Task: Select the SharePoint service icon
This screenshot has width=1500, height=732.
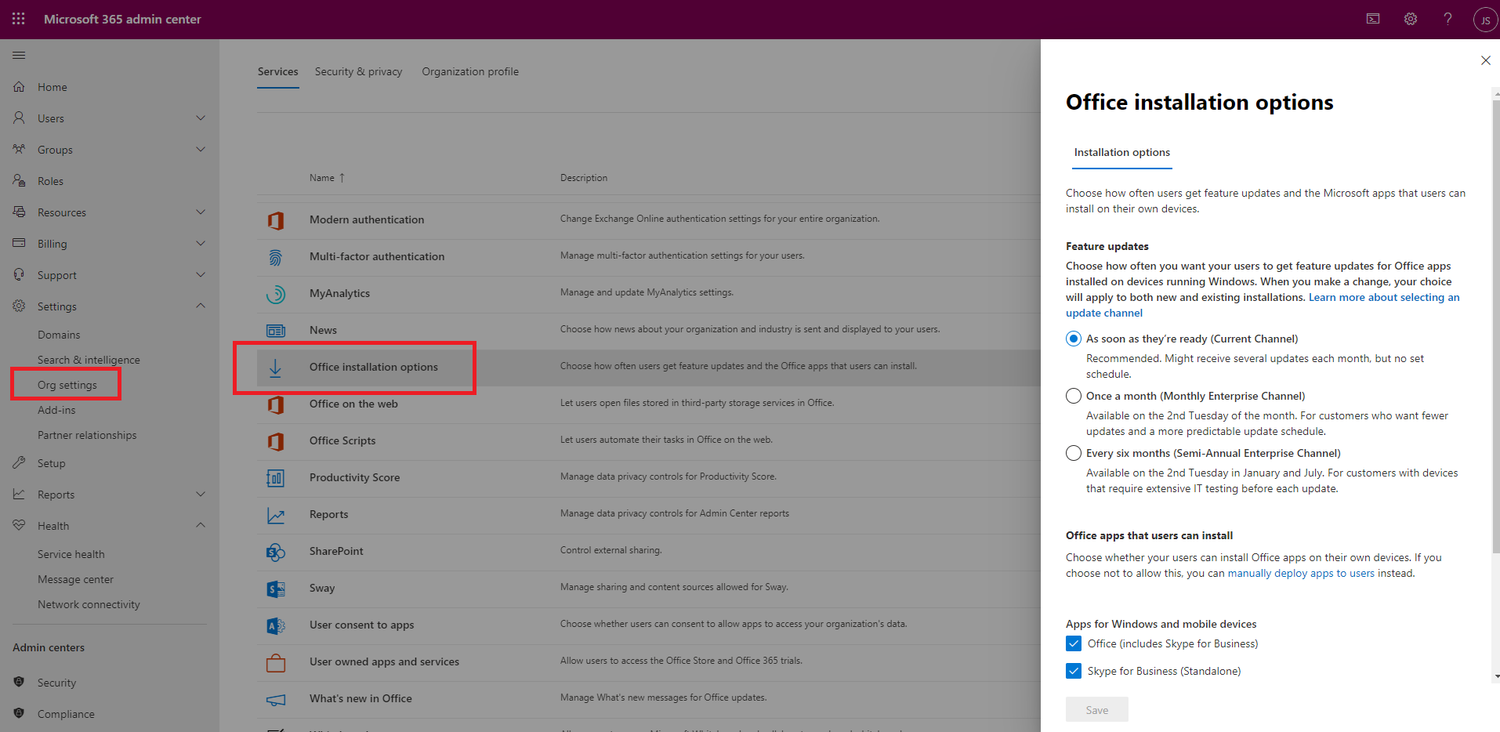Action: 276,551
